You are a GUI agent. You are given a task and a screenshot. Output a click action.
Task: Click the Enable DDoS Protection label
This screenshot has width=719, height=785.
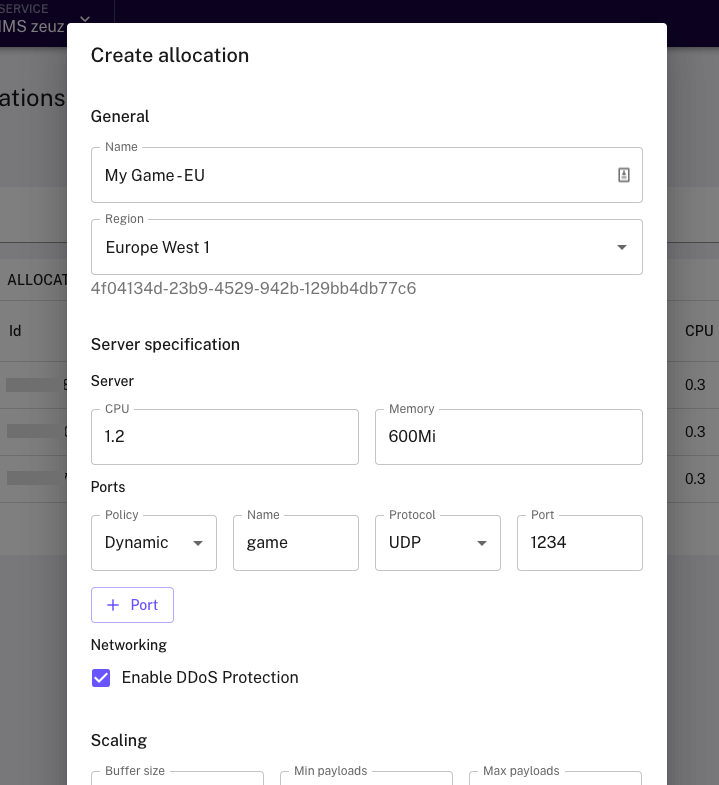point(210,678)
